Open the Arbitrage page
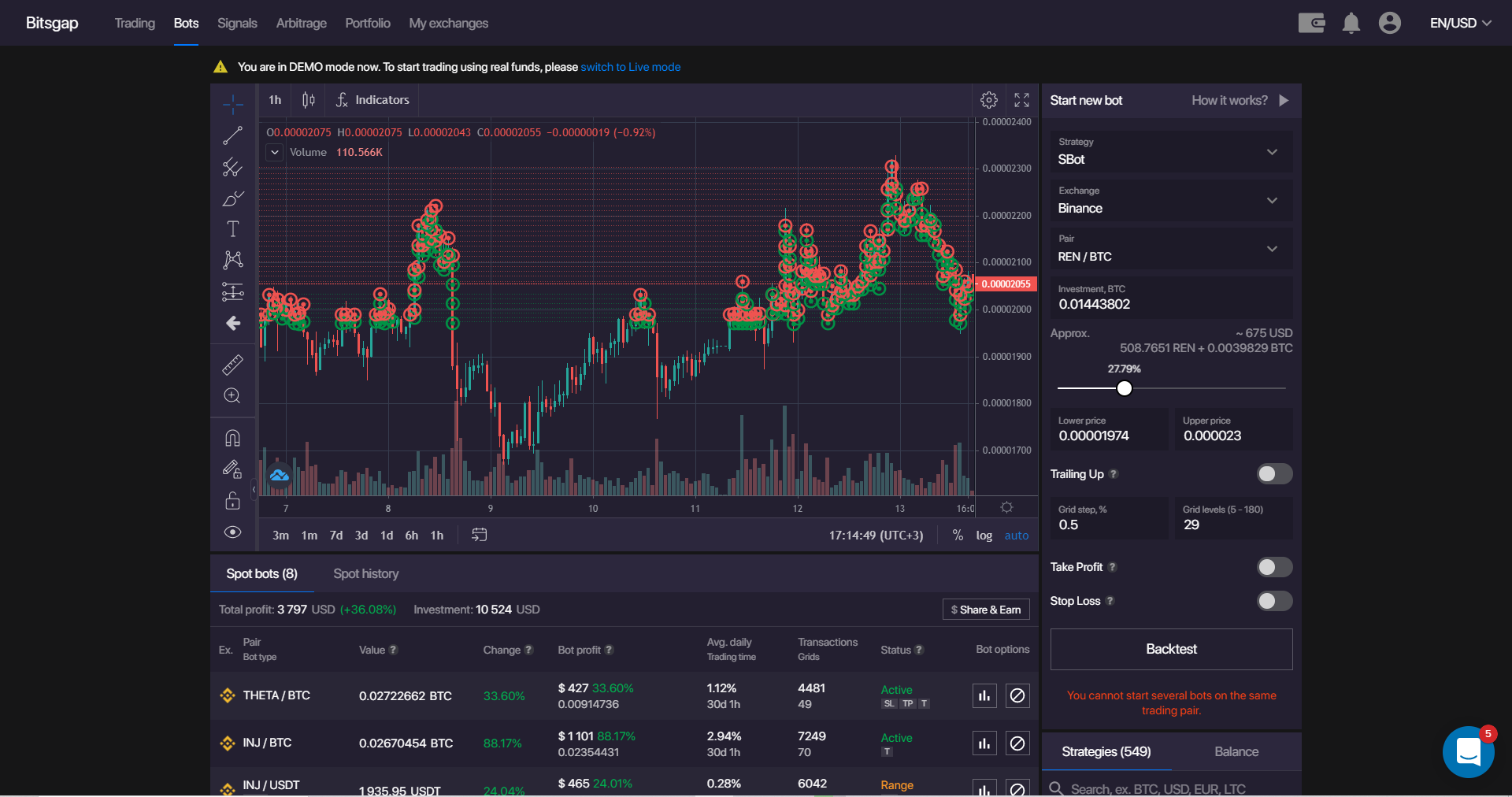Screen dimensions: 1512x797 (x=301, y=23)
